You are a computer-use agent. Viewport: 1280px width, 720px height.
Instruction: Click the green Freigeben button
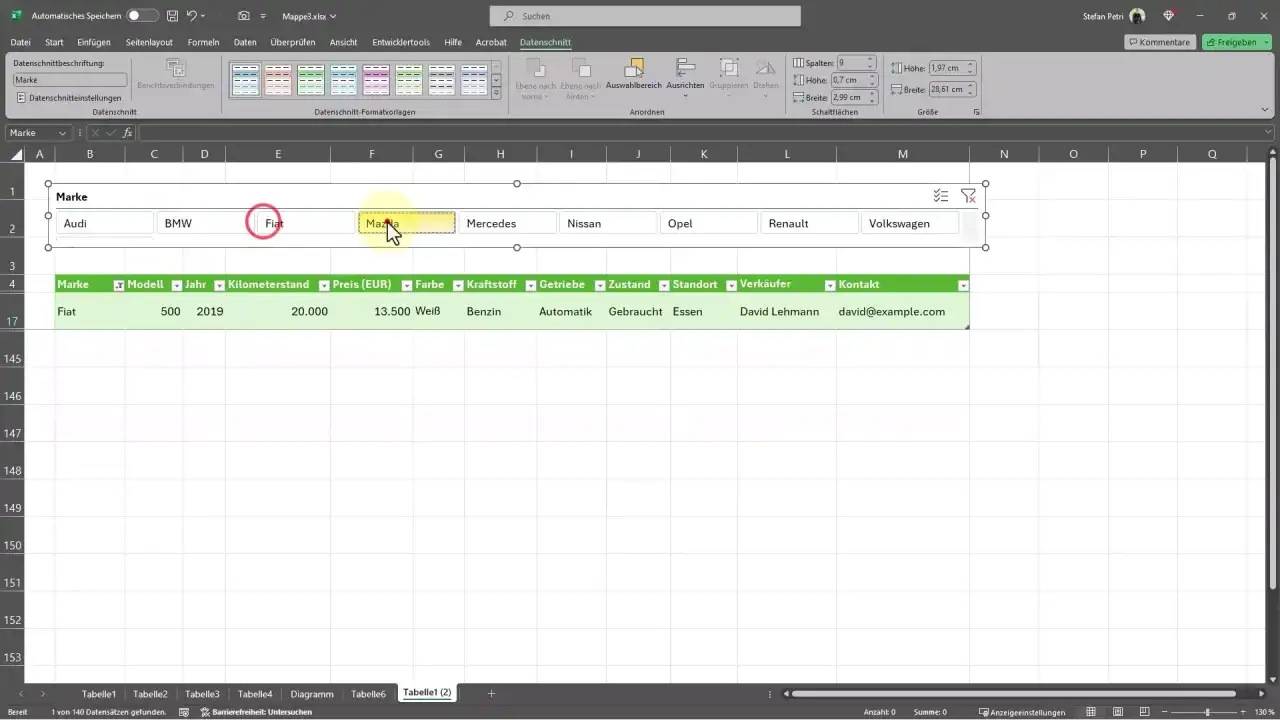(1237, 43)
